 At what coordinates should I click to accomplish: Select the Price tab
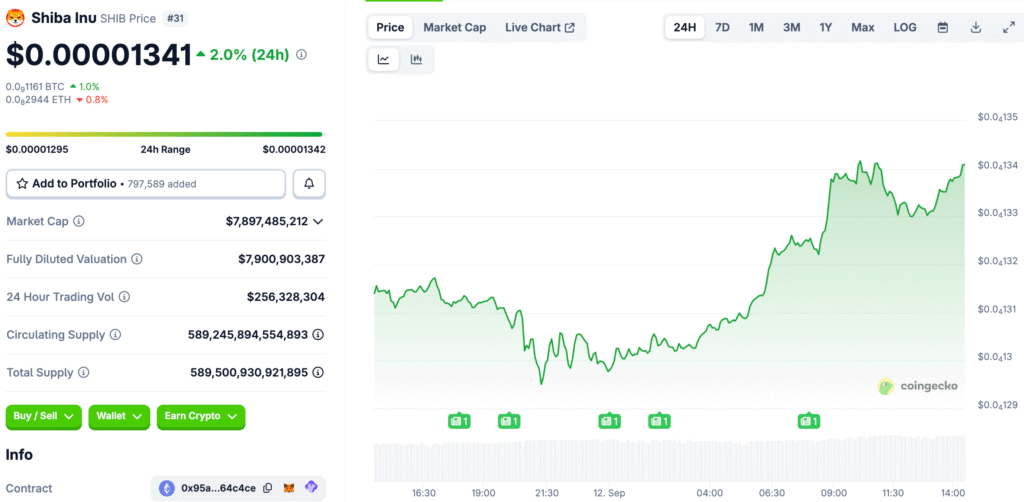391,27
